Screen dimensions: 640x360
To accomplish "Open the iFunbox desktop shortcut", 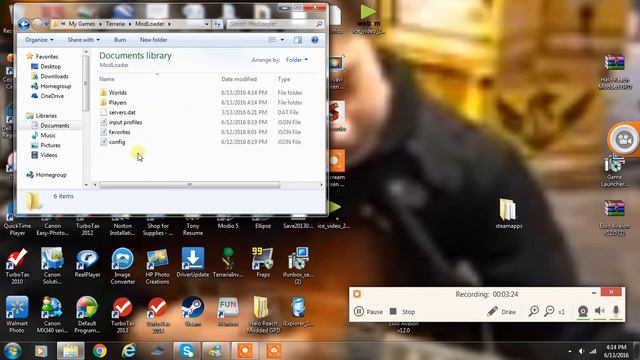I will coord(228,311).
